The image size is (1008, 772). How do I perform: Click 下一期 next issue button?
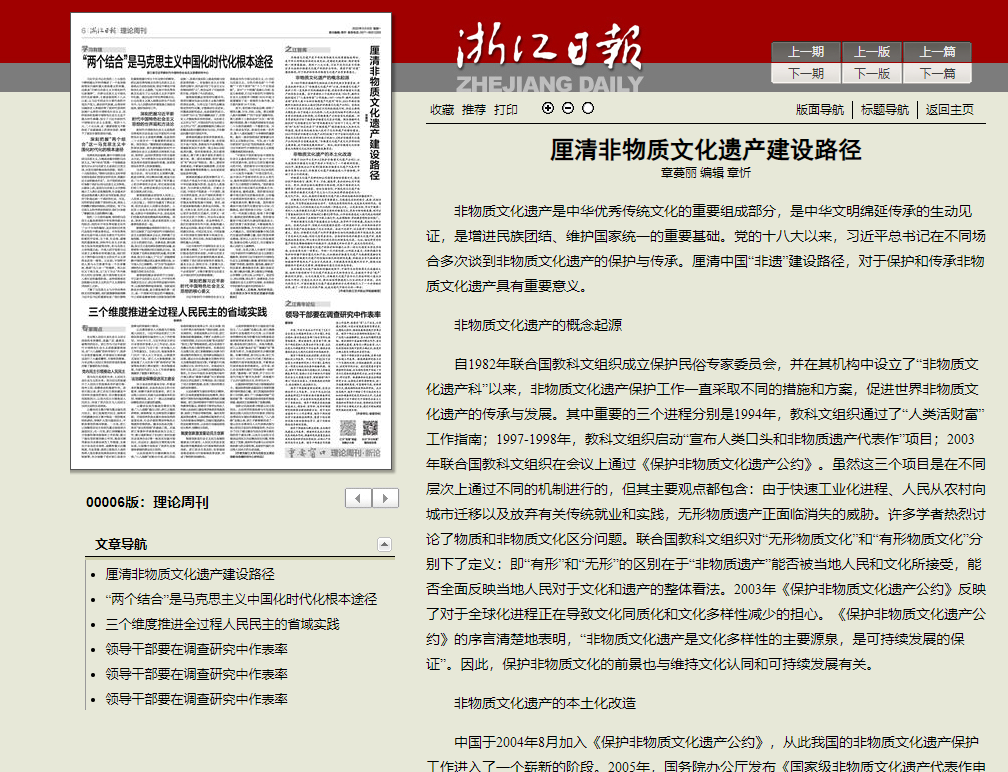click(806, 73)
